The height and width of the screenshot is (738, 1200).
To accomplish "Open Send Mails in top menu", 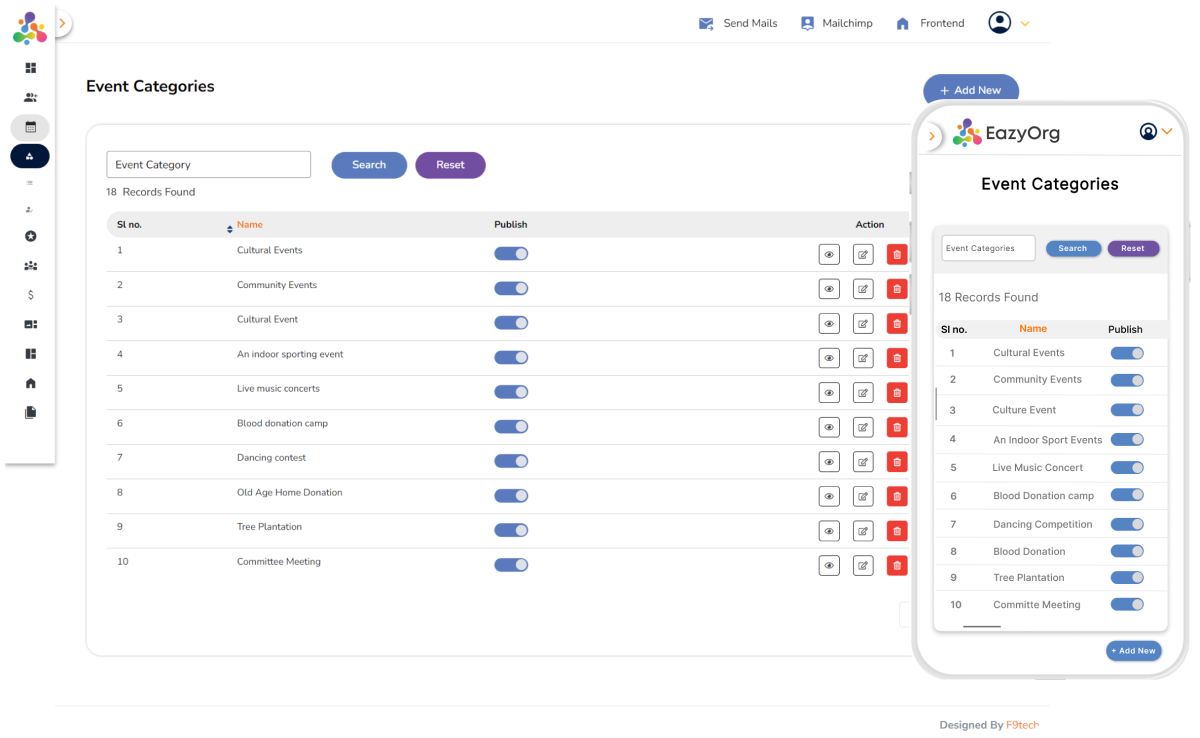I will (738, 23).
